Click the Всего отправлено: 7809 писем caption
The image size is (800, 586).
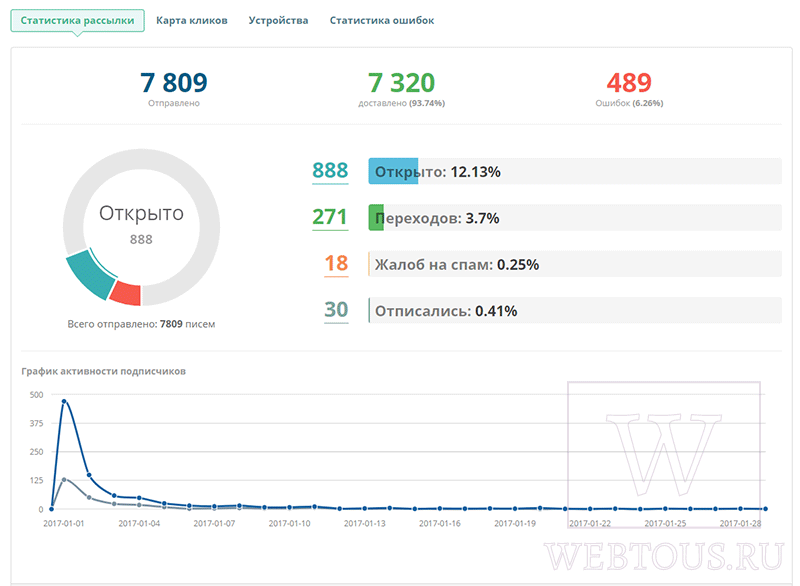pyautogui.click(x=141, y=324)
